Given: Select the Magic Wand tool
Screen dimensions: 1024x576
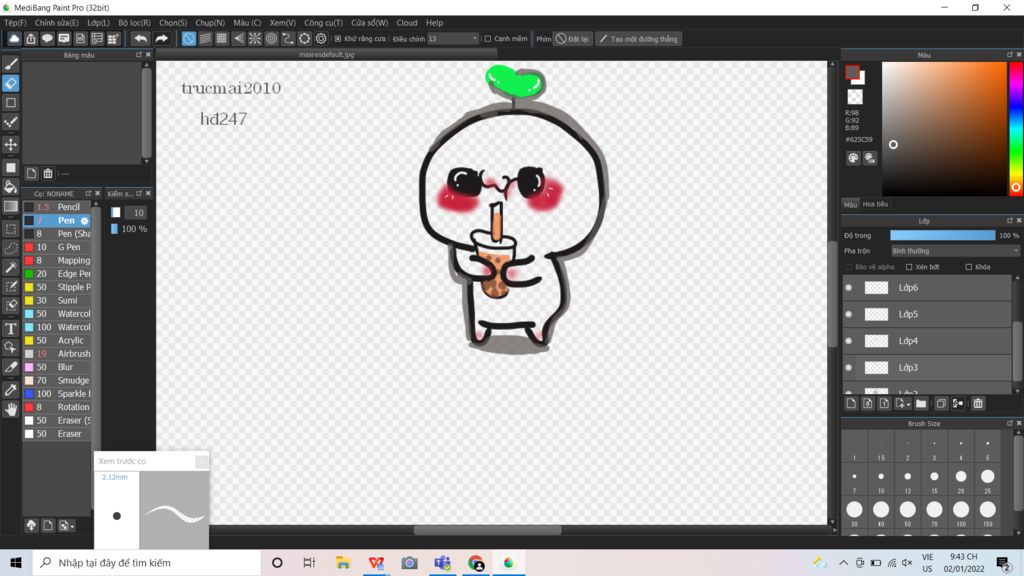Looking at the screenshot, I should [11, 268].
